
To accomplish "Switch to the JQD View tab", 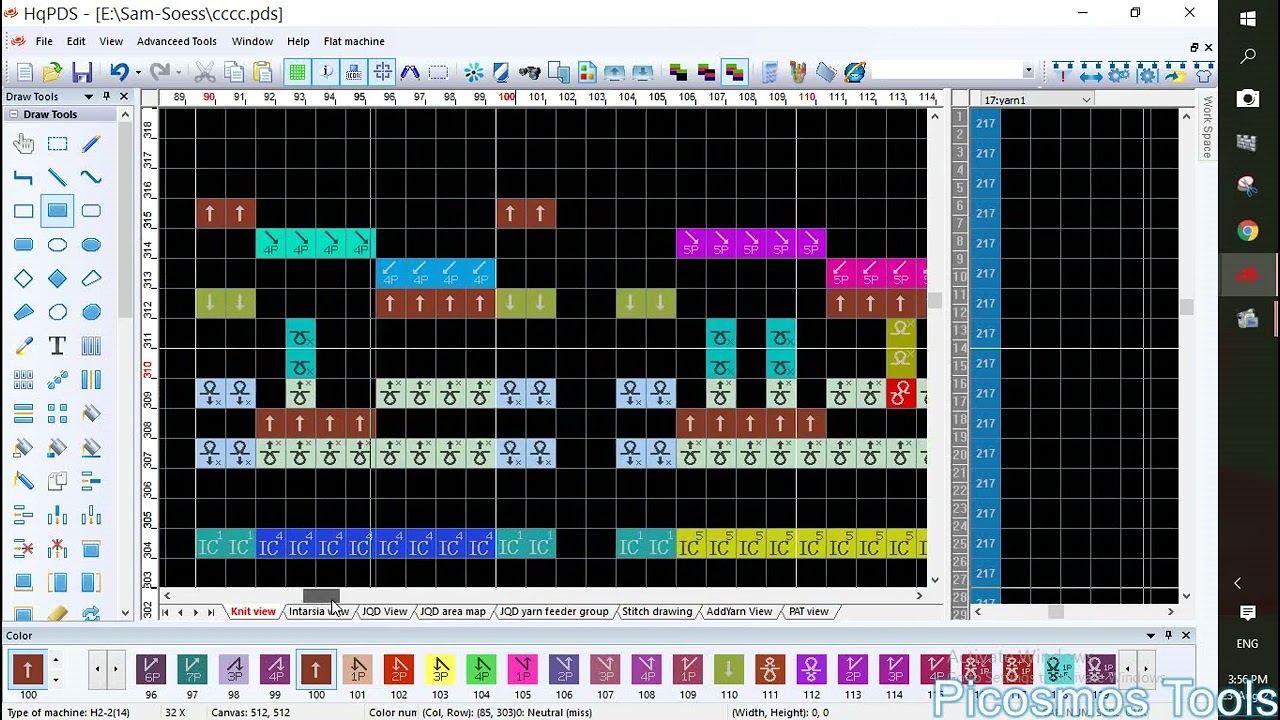I will tap(385, 611).
